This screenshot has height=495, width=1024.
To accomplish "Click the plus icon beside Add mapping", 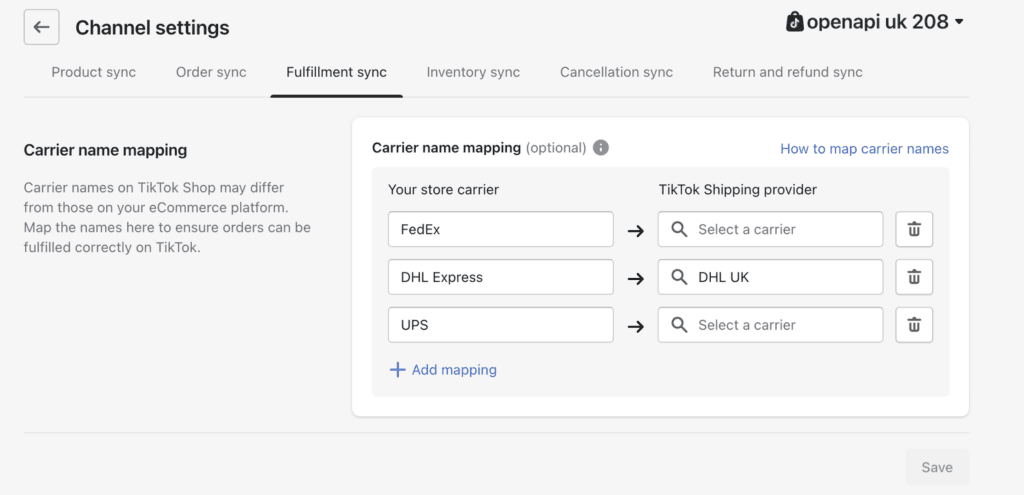I will pyautogui.click(x=397, y=370).
